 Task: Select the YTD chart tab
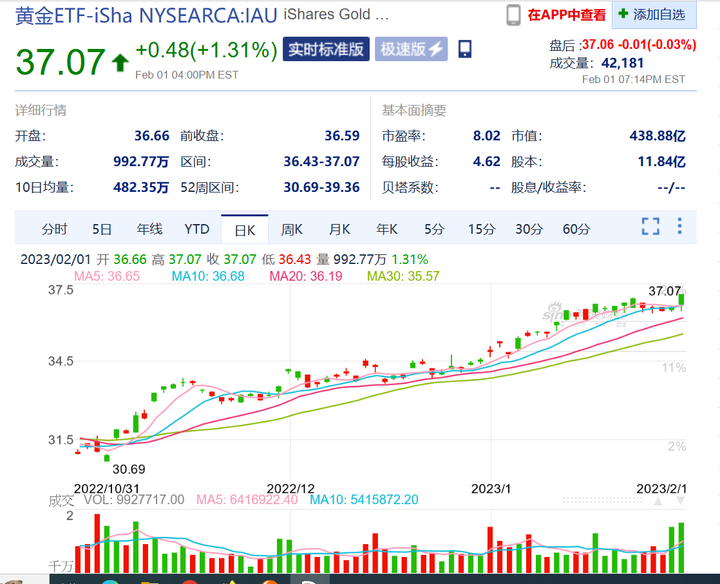[x=197, y=229]
